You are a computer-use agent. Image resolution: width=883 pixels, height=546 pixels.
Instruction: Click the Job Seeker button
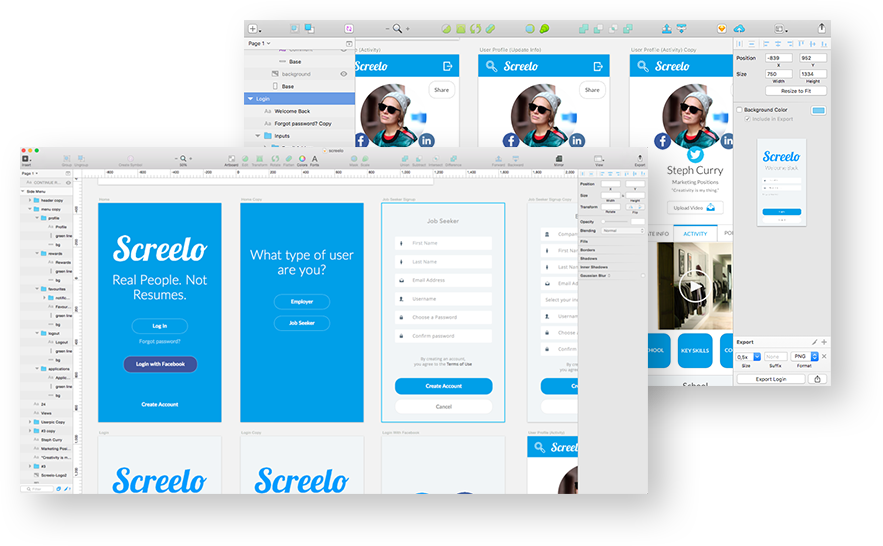tap(302, 323)
